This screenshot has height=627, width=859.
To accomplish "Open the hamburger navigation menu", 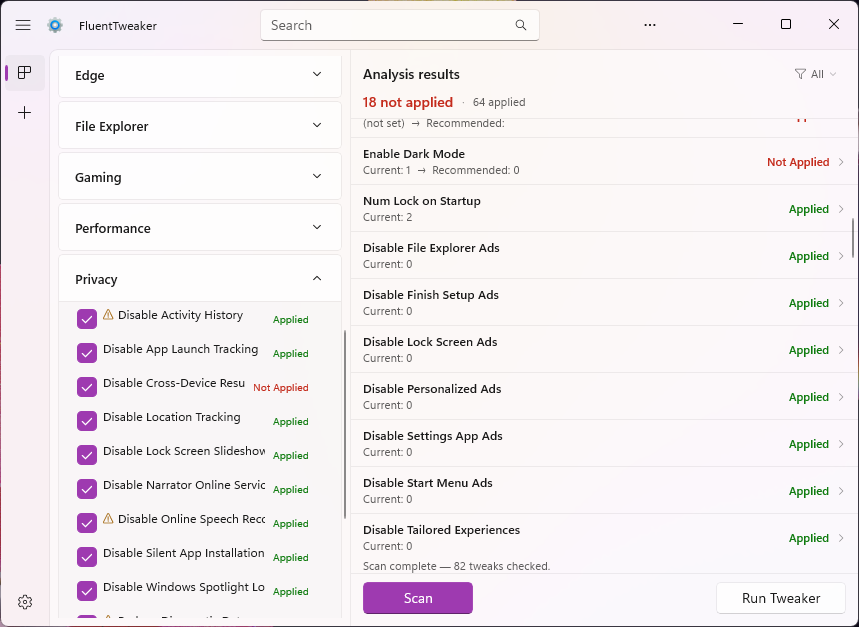I will coord(23,25).
